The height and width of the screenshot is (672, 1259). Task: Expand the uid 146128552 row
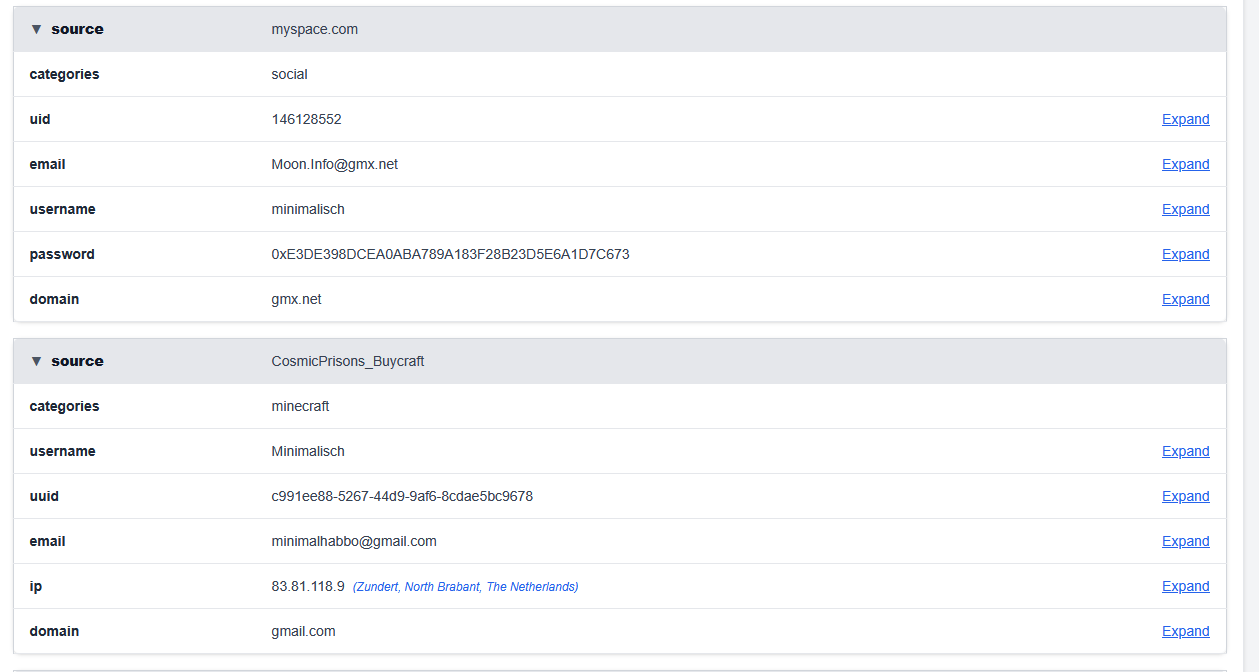click(1185, 119)
